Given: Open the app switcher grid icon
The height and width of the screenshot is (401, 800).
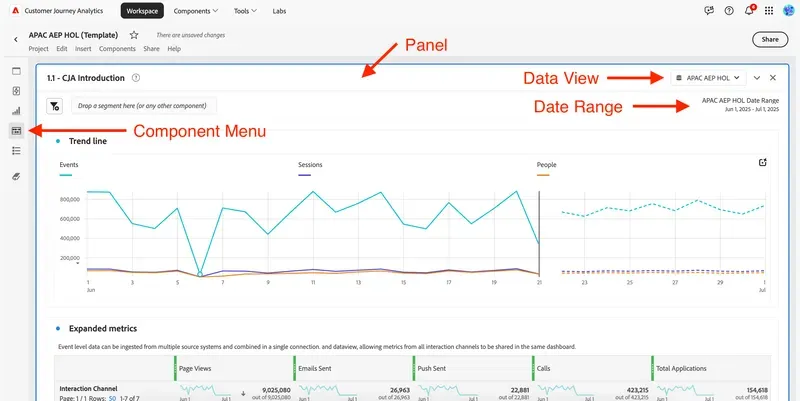Looking at the screenshot, I should tap(769, 11).
